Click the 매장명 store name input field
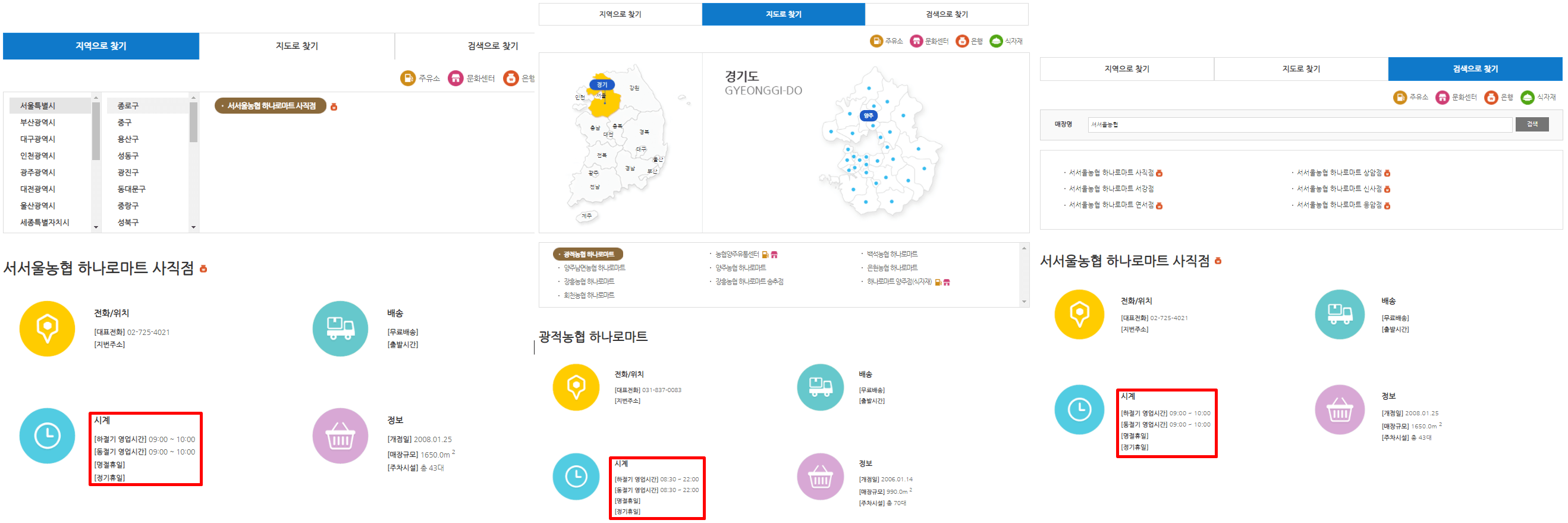 [x=1300, y=125]
